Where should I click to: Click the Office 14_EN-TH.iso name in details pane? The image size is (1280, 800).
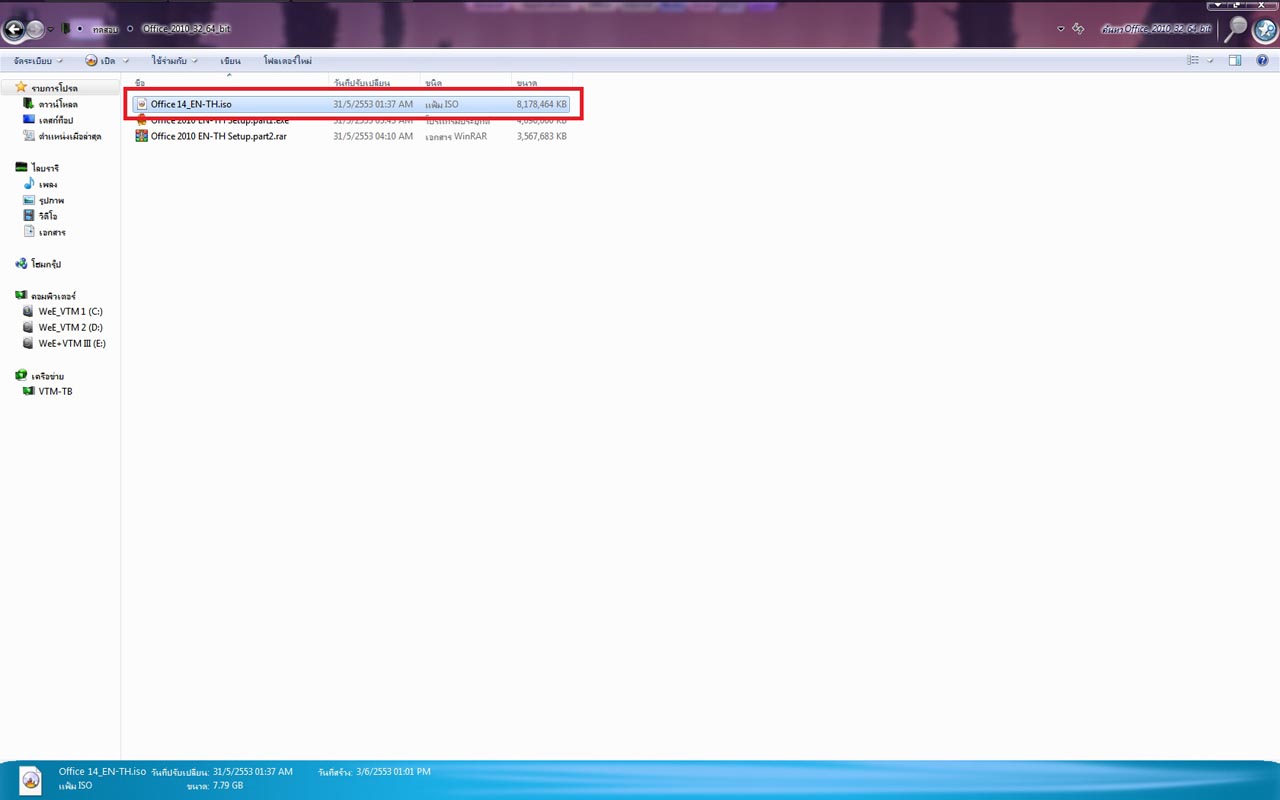[103, 772]
